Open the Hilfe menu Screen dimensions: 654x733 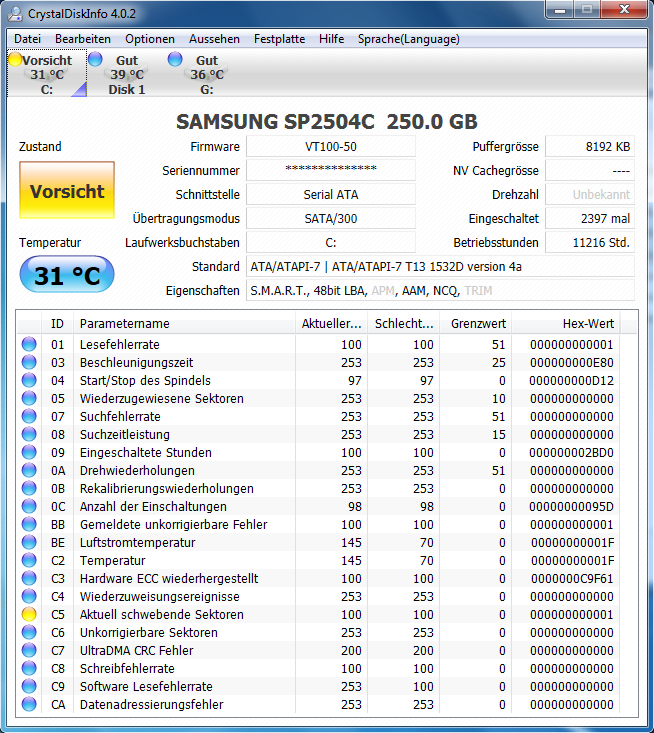pyautogui.click(x=331, y=39)
